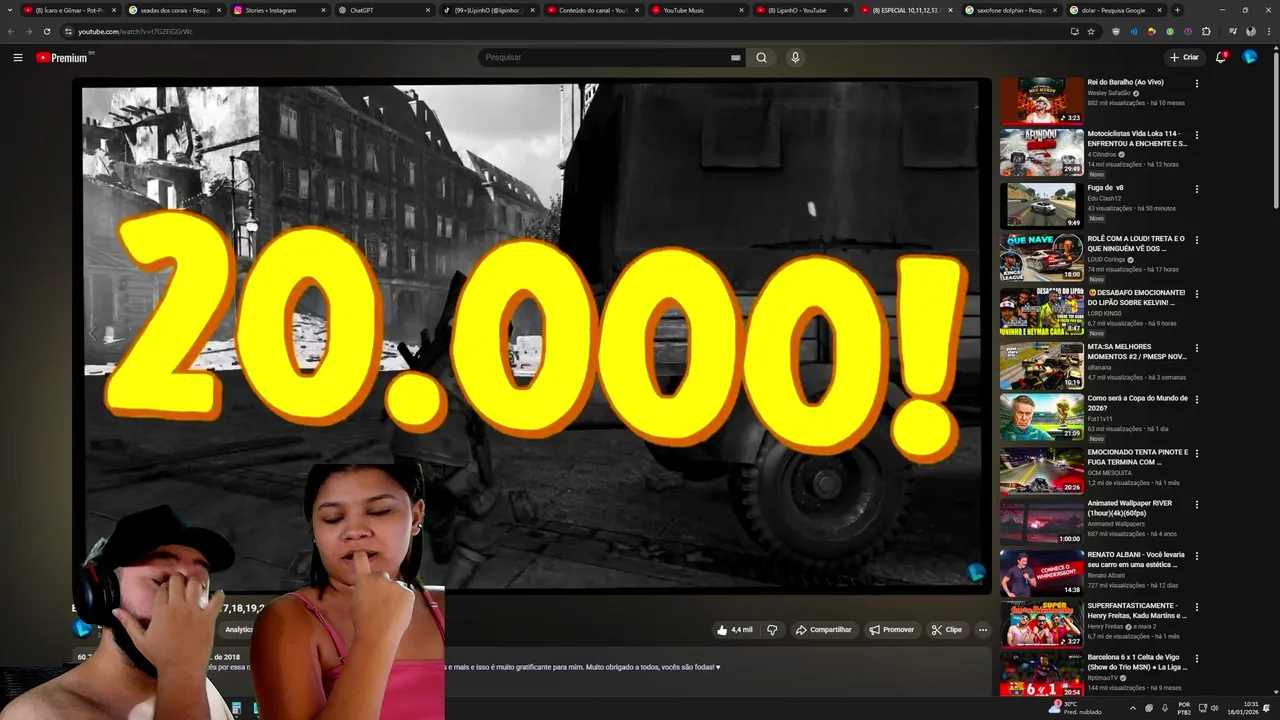Open YouTube notifications bell
This screenshot has height=720, width=1280.
(1221, 57)
